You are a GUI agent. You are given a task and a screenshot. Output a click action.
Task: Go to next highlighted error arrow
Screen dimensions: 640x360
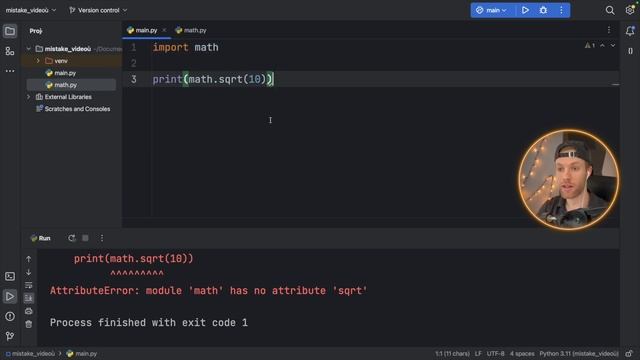(x=613, y=46)
